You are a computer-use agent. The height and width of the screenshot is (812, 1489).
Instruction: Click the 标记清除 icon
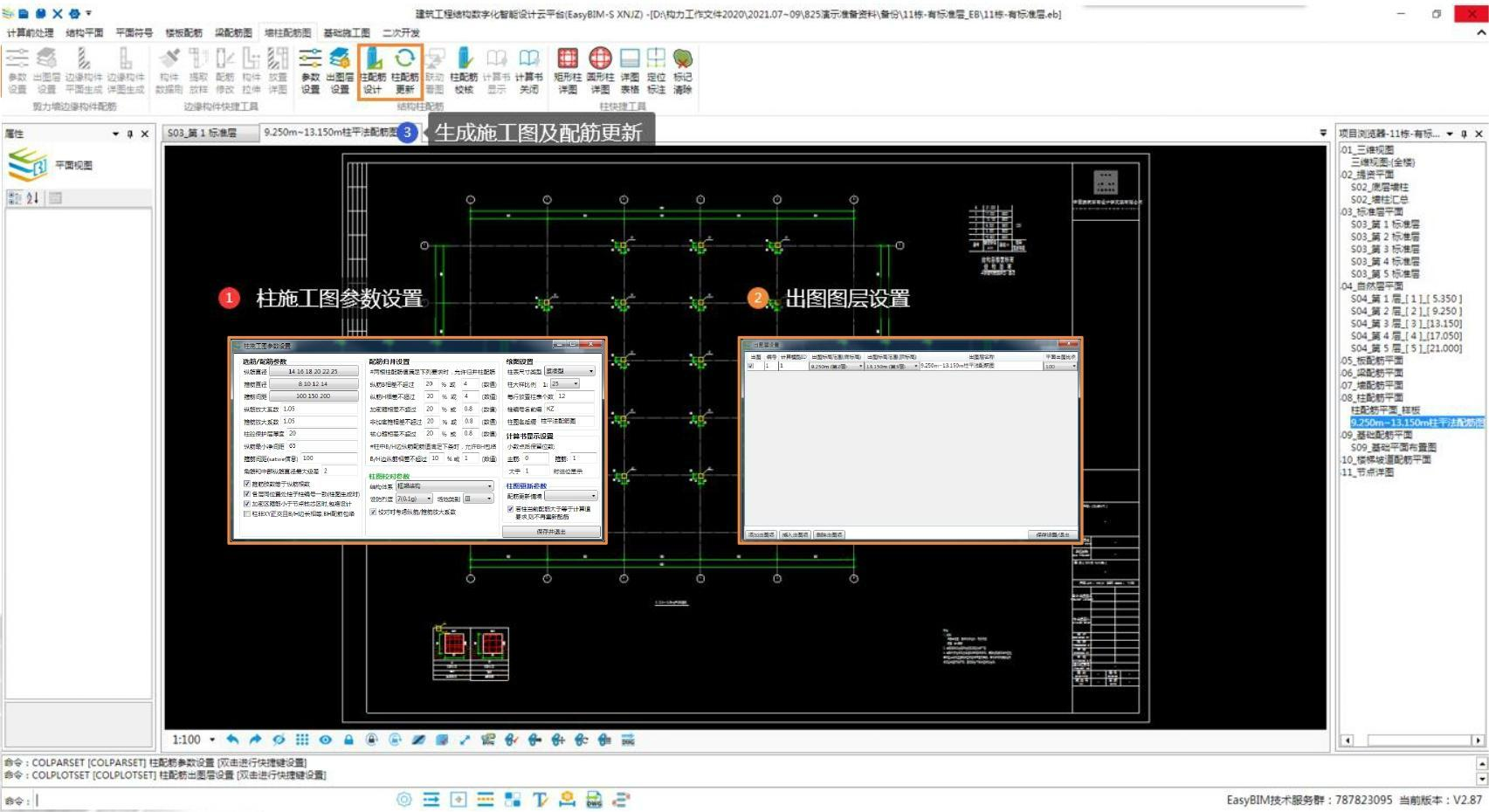(x=683, y=59)
